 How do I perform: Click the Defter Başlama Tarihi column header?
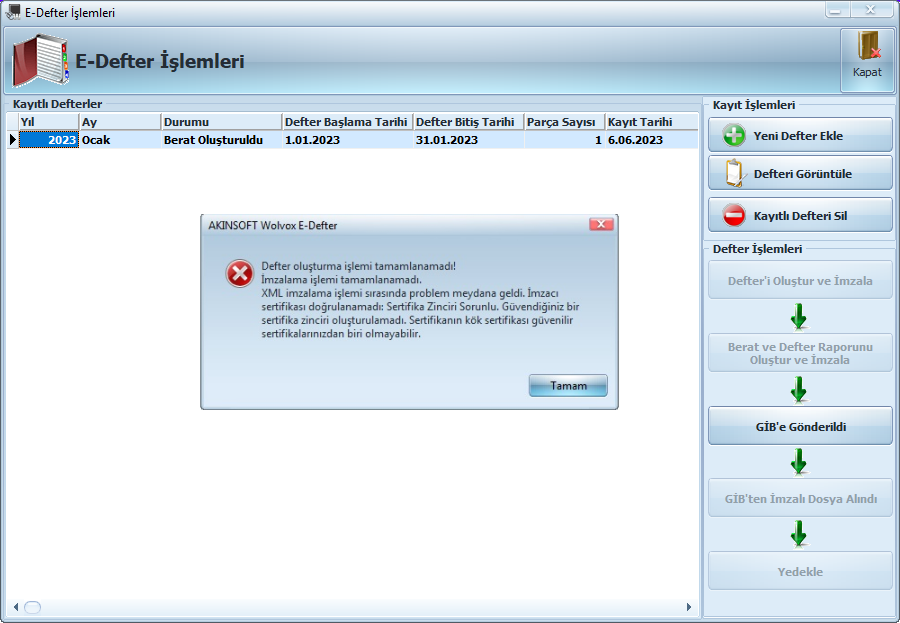tap(347, 122)
